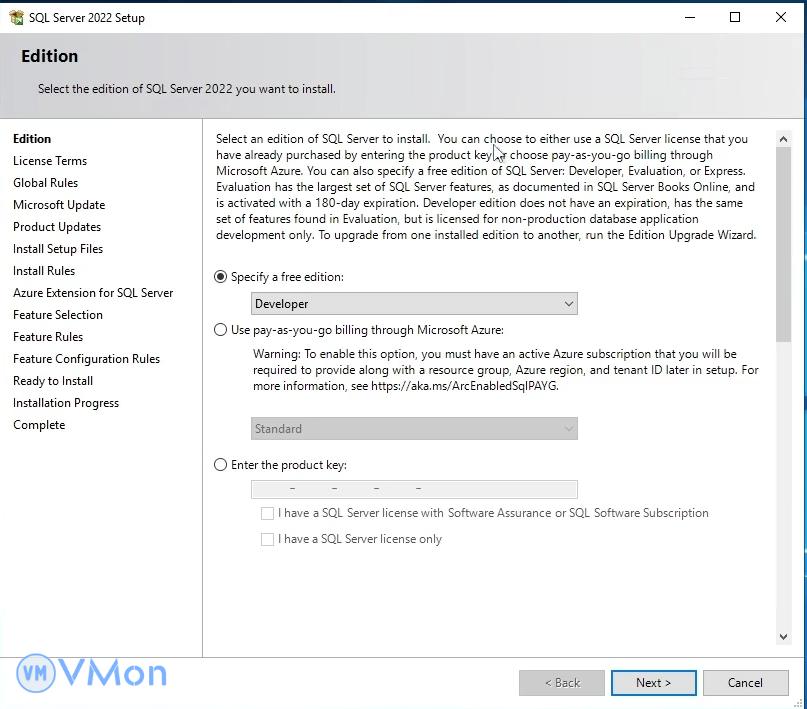Open Azure Extension for SQL Server step
The image size is (807, 709).
click(x=93, y=293)
